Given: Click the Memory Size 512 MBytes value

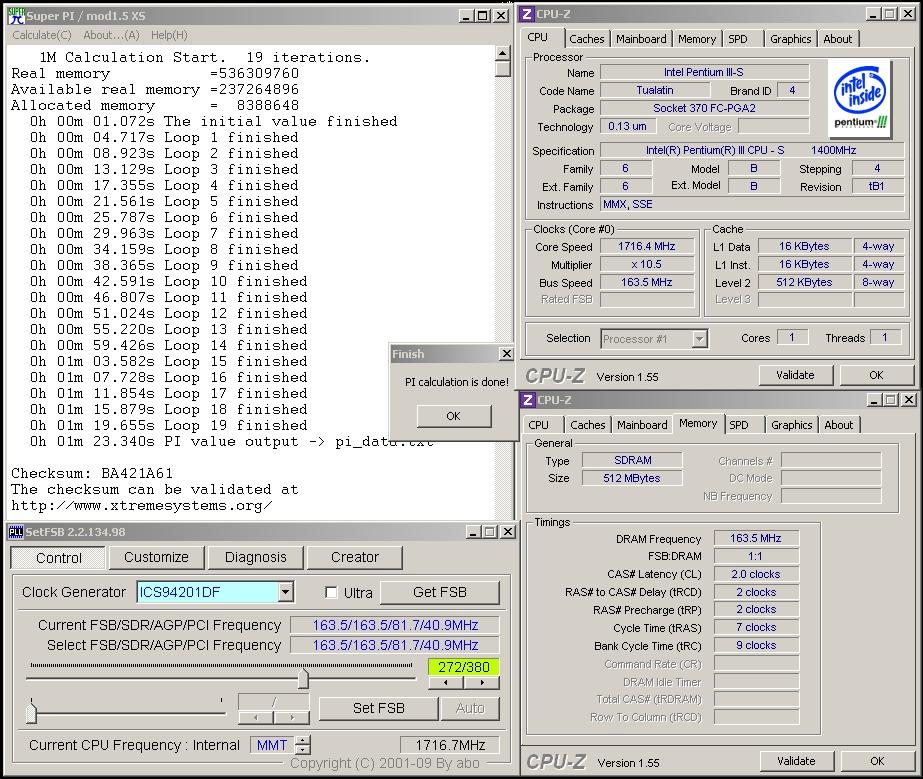Looking at the screenshot, I should [632, 478].
